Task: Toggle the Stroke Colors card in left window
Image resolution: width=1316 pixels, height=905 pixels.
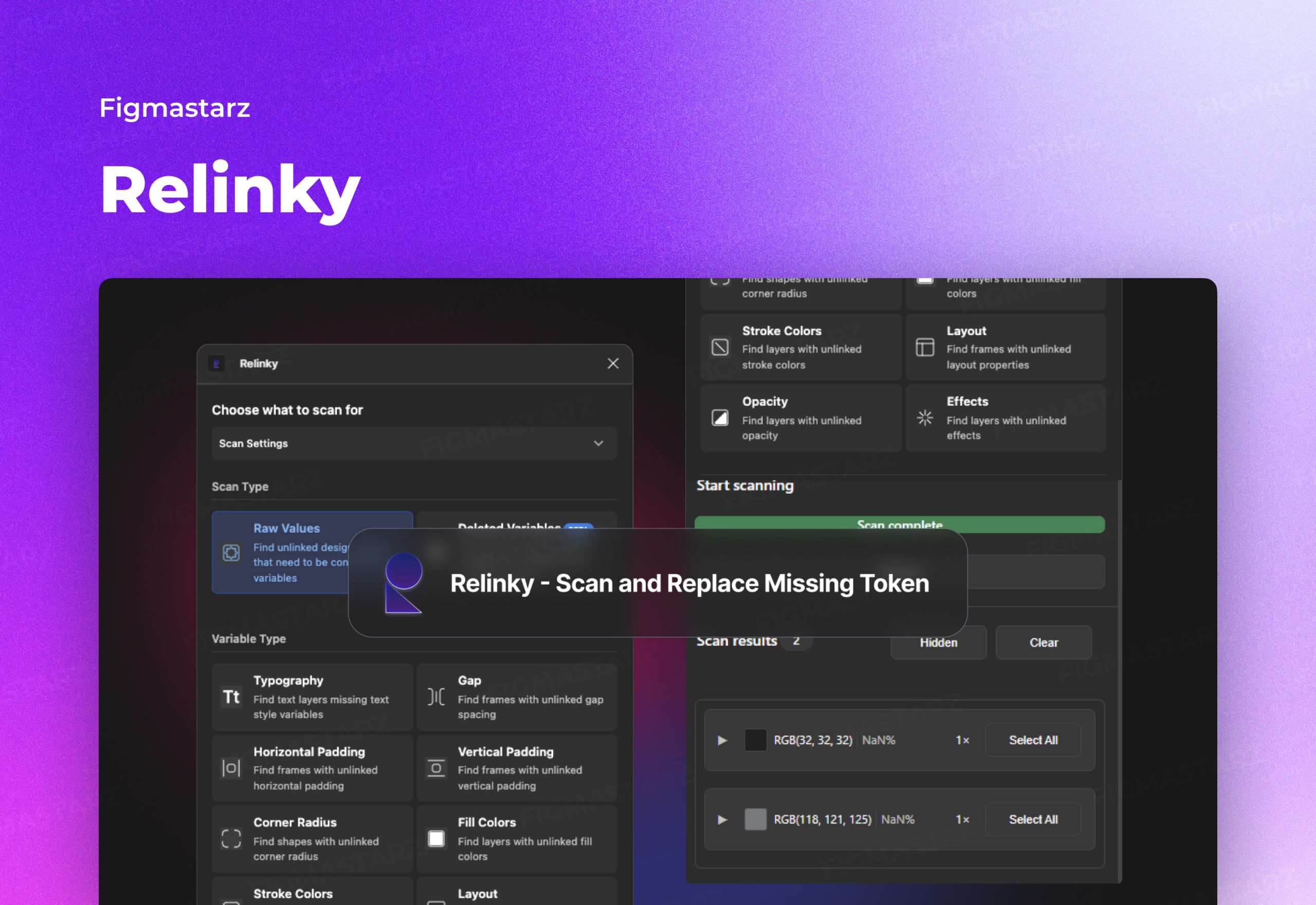Action: [312, 891]
